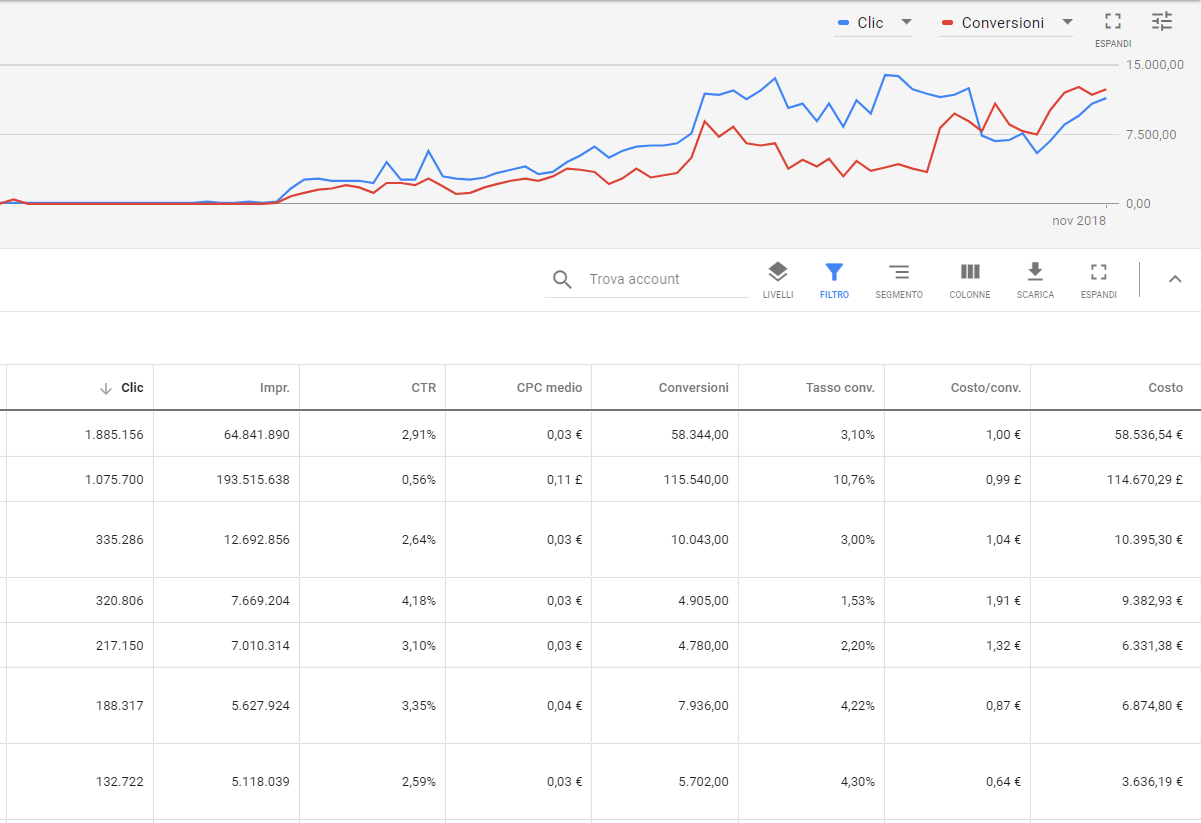Sort by Costo/conv. column header
The image size is (1201, 823).
pyautogui.click(x=985, y=388)
